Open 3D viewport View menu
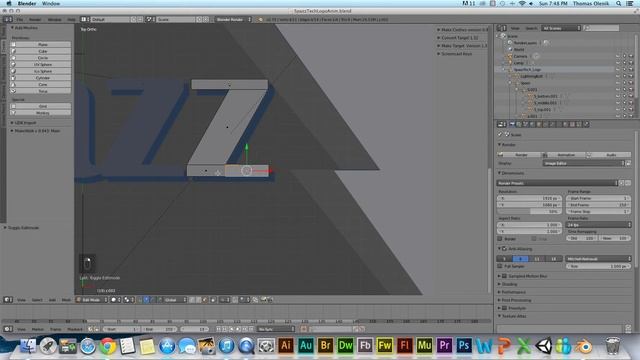The image size is (640, 360). coord(21,300)
